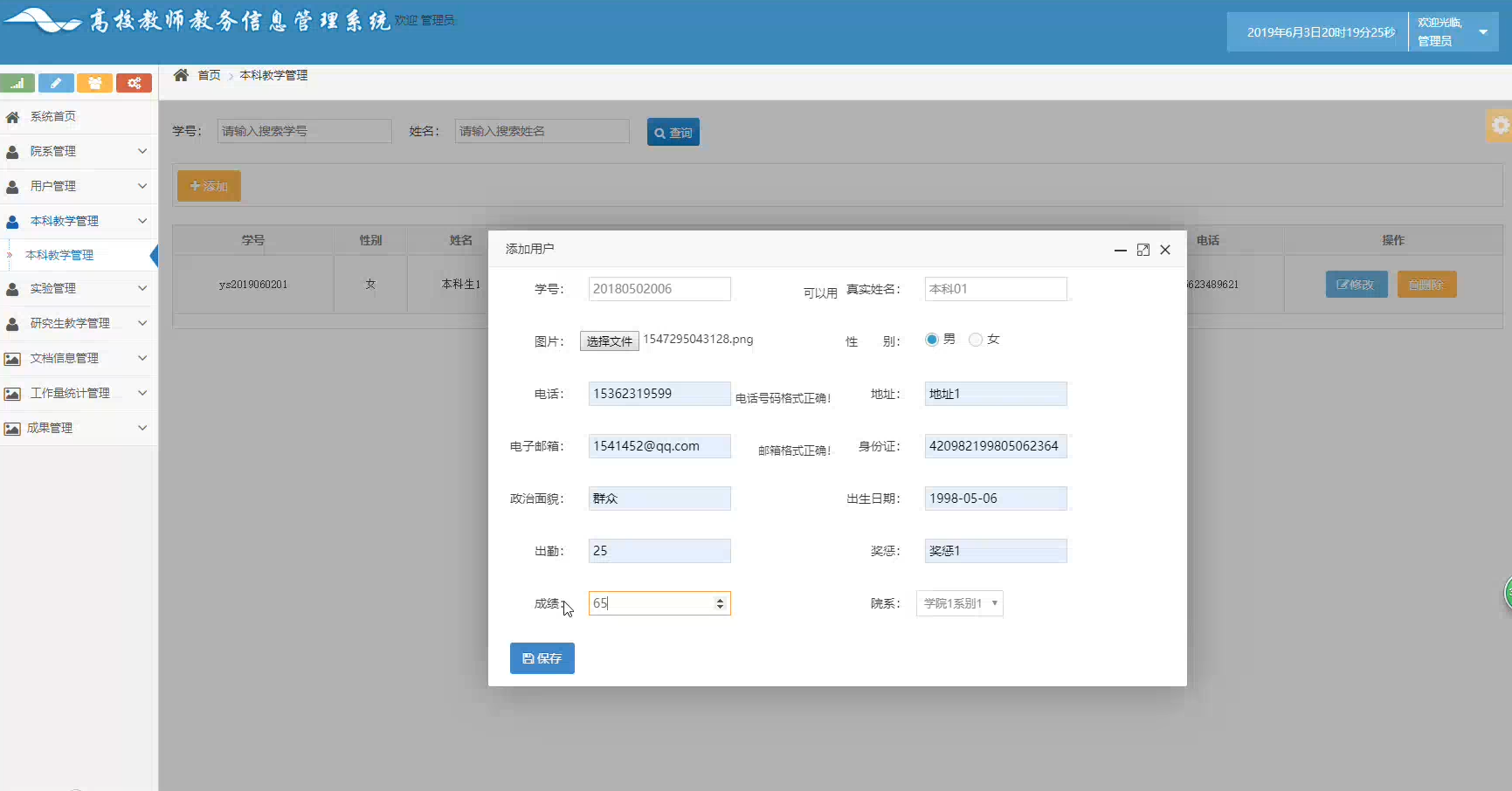Click the 出勤 input field

coord(659,551)
